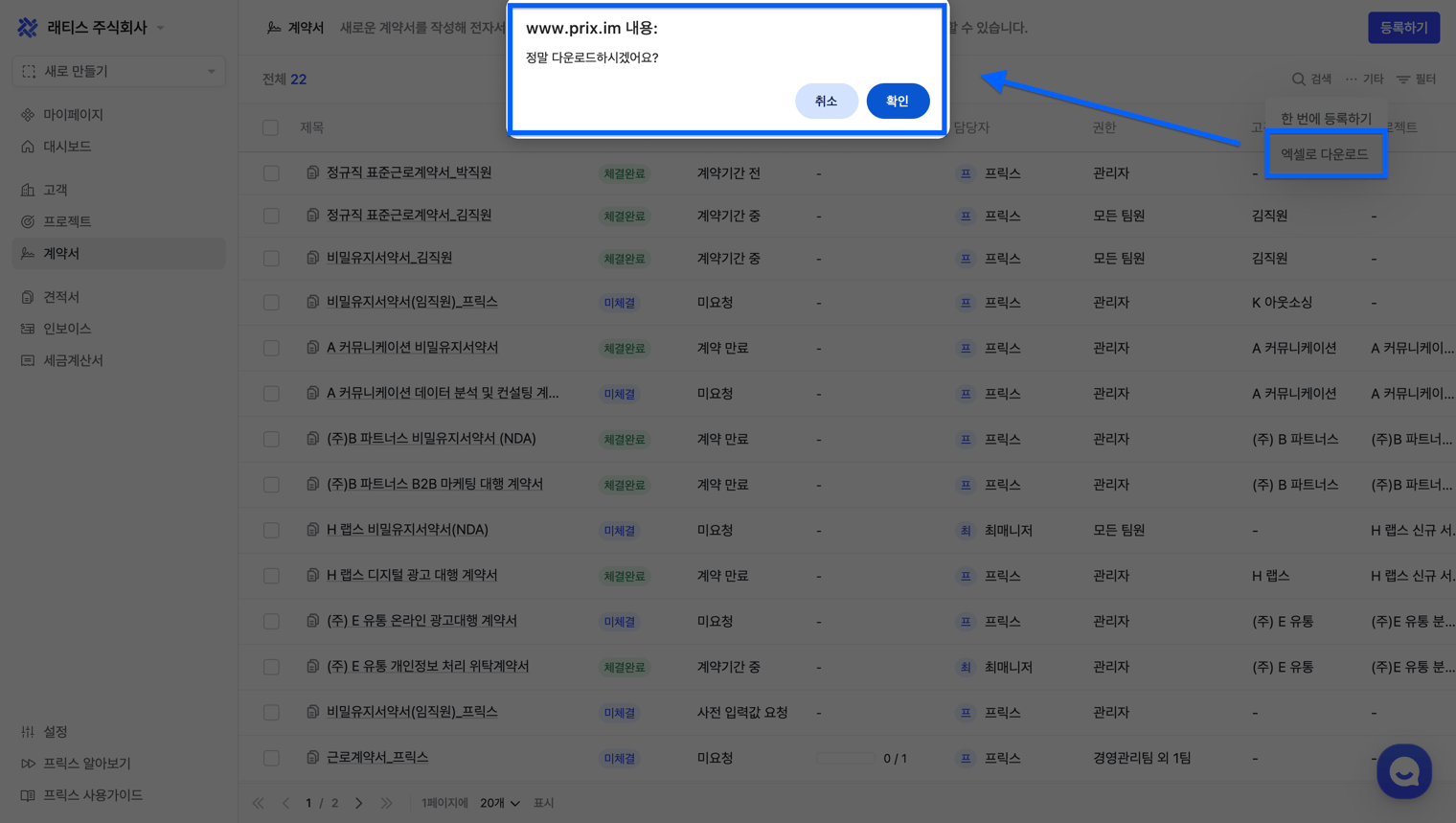Click 미체결 badge for 근로계약서_프릭스

619,758
